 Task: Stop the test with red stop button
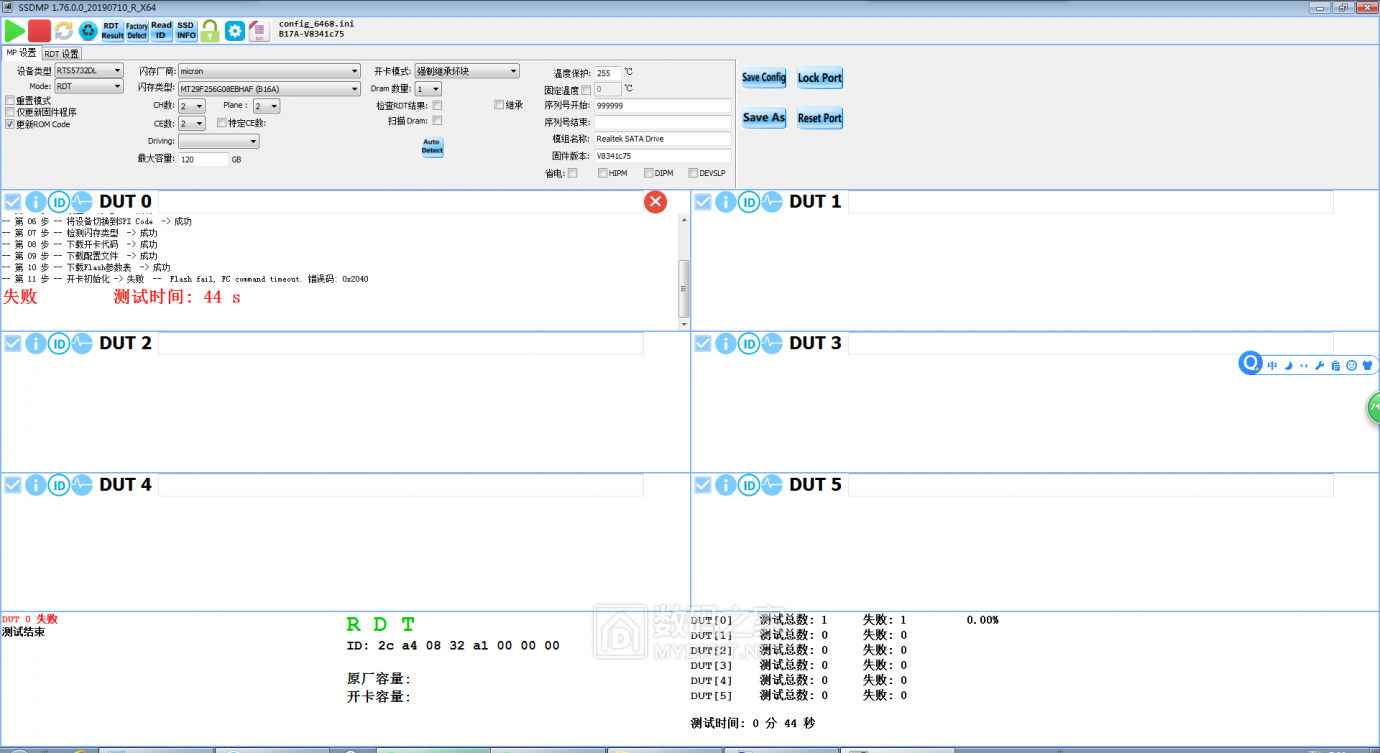39,31
